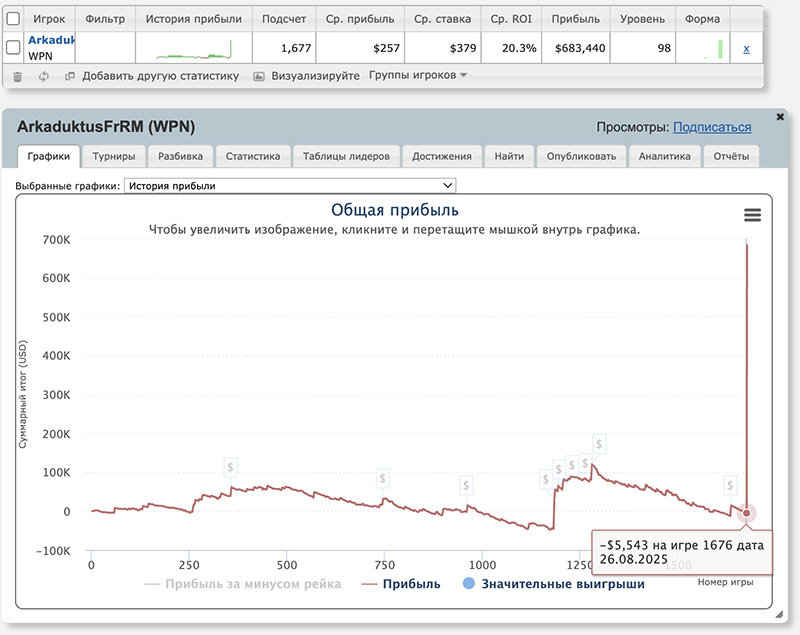Viewport: 800px width, 635px height.
Task: Click the $ marker near game 350
Action: click(230, 467)
